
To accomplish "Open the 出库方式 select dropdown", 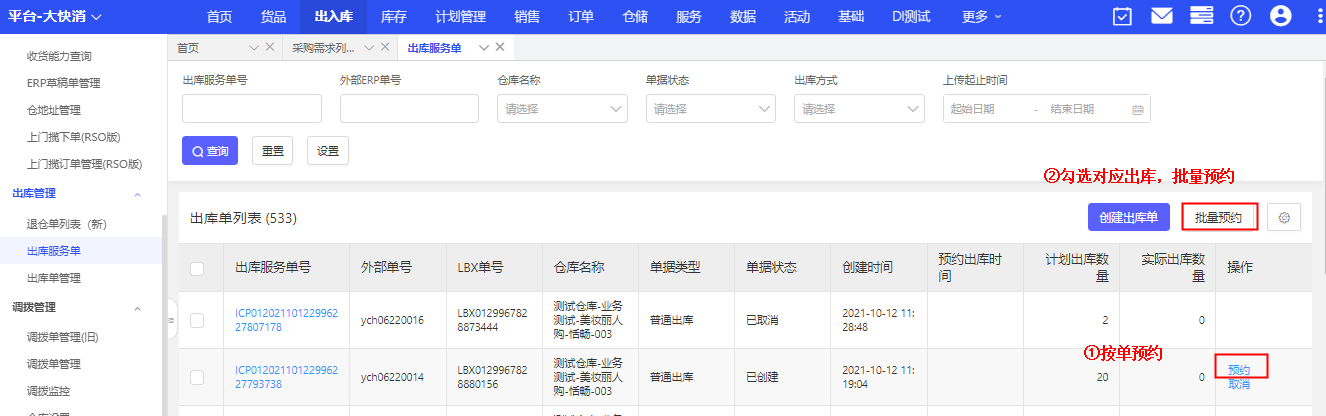I will tap(859, 109).
